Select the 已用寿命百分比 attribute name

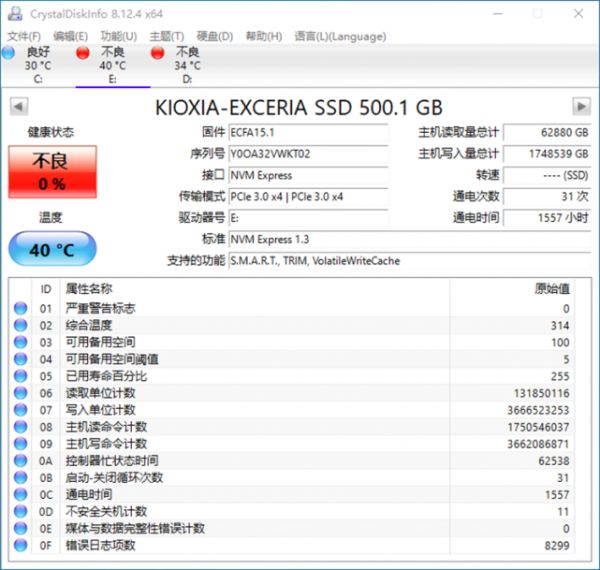pos(106,376)
